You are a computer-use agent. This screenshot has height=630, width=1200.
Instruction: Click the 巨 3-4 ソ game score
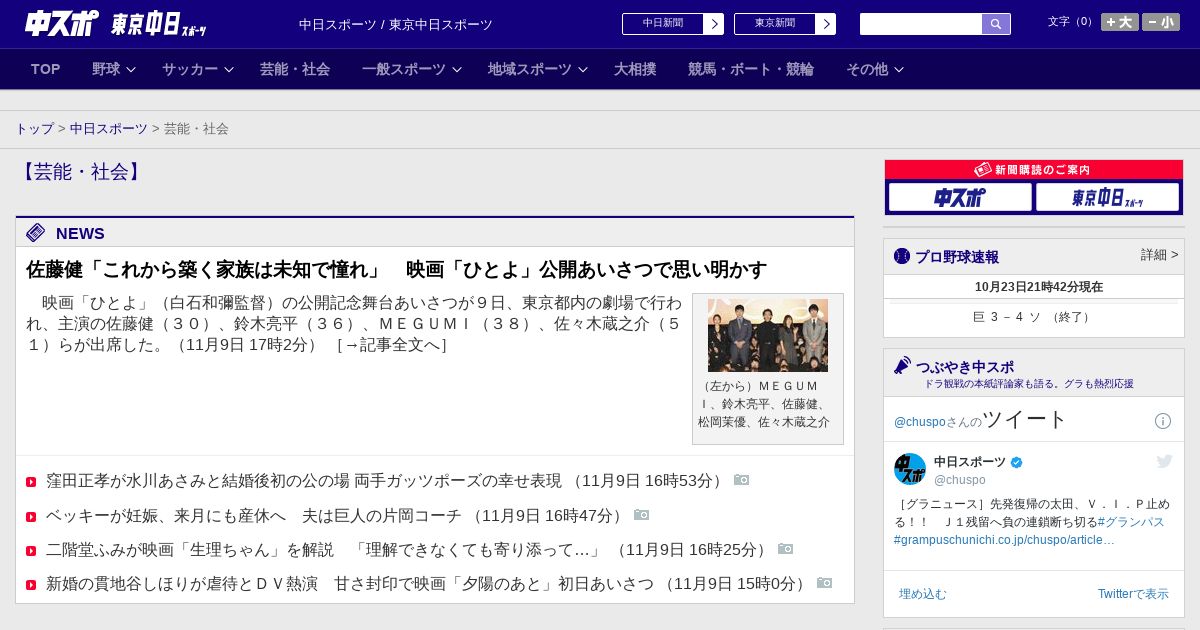click(1034, 317)
